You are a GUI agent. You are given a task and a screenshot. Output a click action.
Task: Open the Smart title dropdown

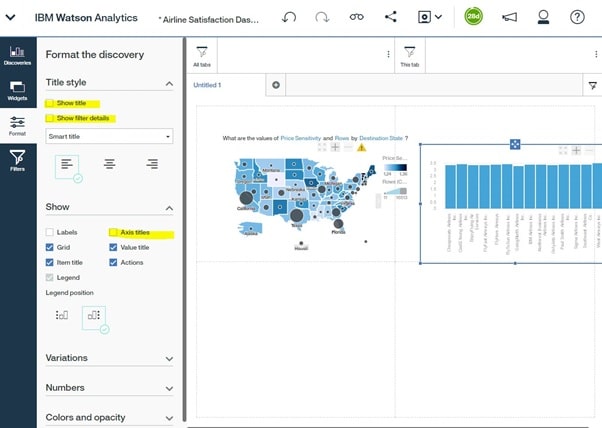tap(109, 136)
